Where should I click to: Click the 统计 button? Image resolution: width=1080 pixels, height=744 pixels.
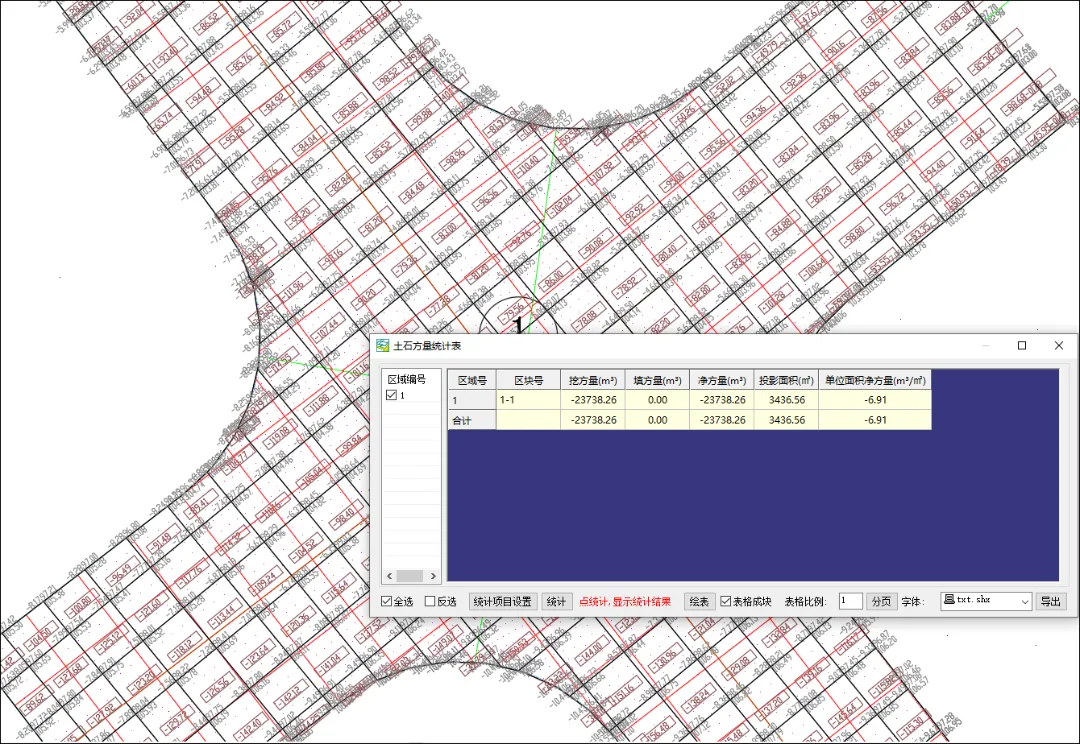coord(557,601)
